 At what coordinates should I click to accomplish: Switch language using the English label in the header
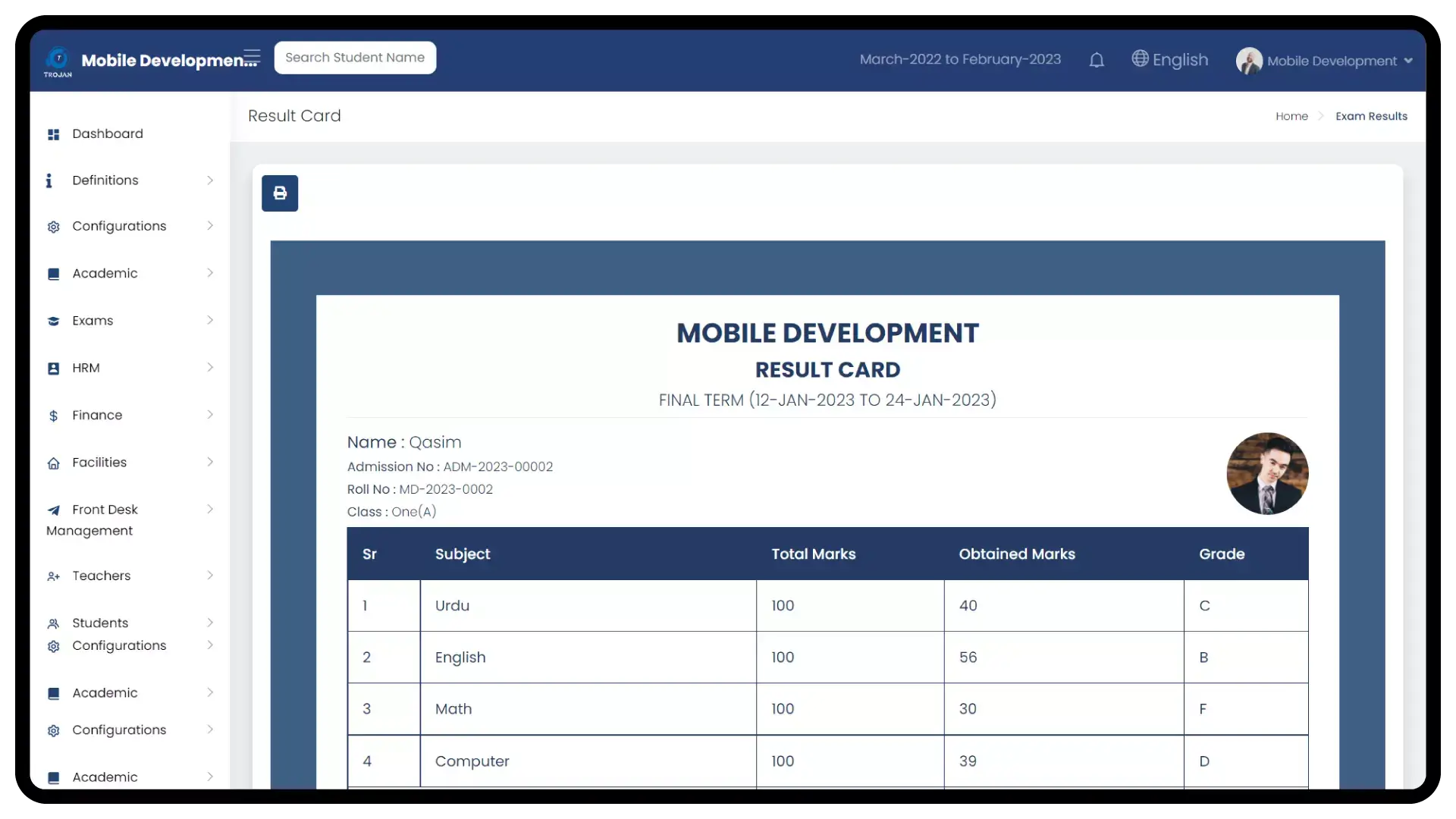click(x=1180, y=59)
